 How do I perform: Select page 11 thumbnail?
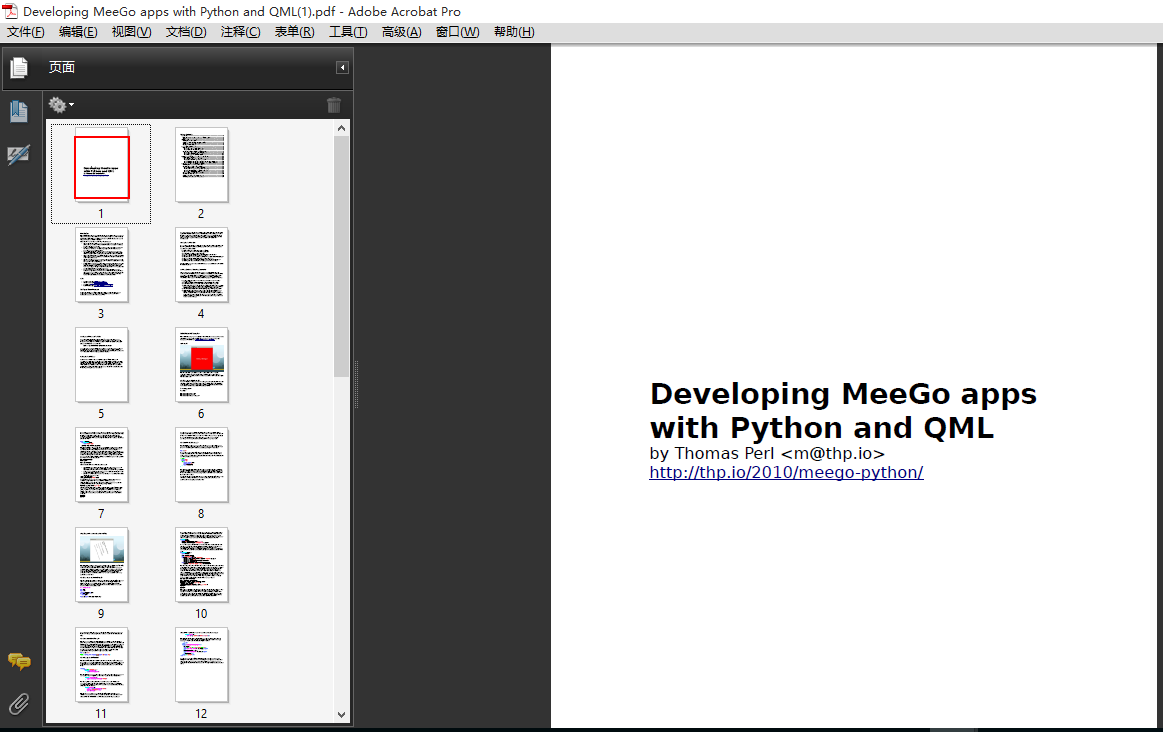102,665
